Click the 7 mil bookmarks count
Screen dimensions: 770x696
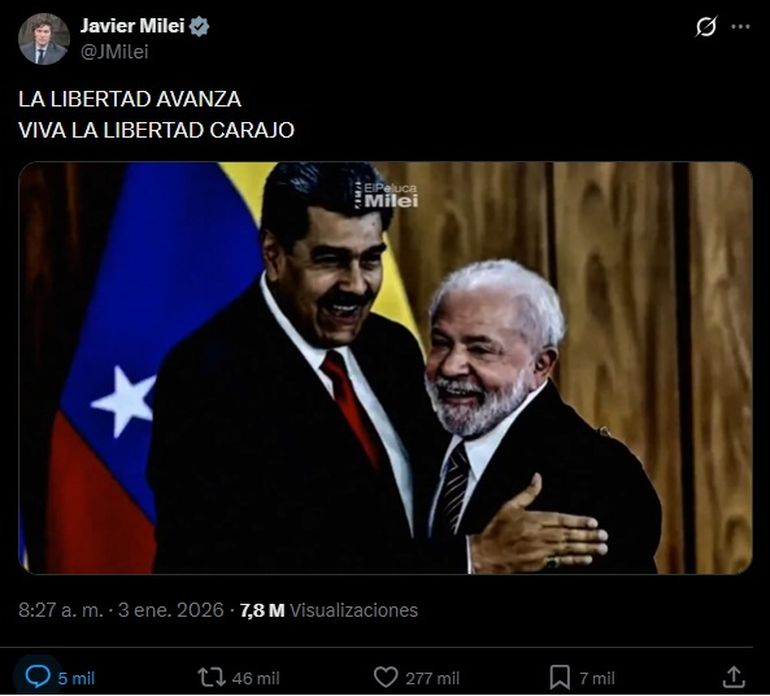[597, 678]
